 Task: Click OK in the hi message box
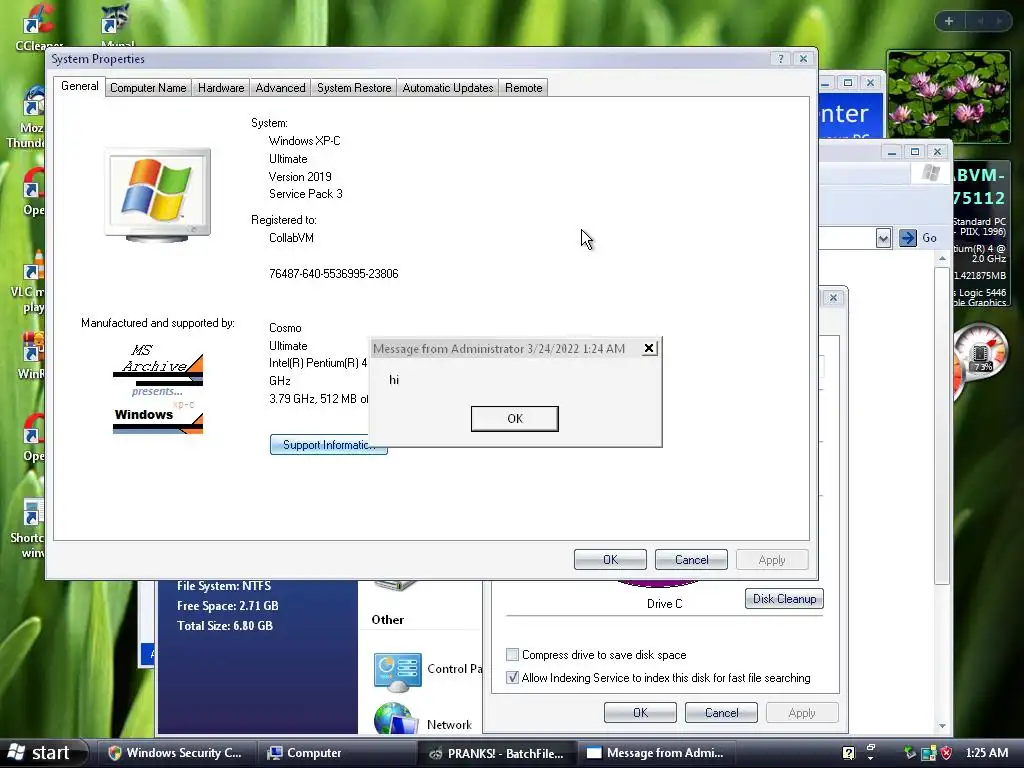coord(515,419)
